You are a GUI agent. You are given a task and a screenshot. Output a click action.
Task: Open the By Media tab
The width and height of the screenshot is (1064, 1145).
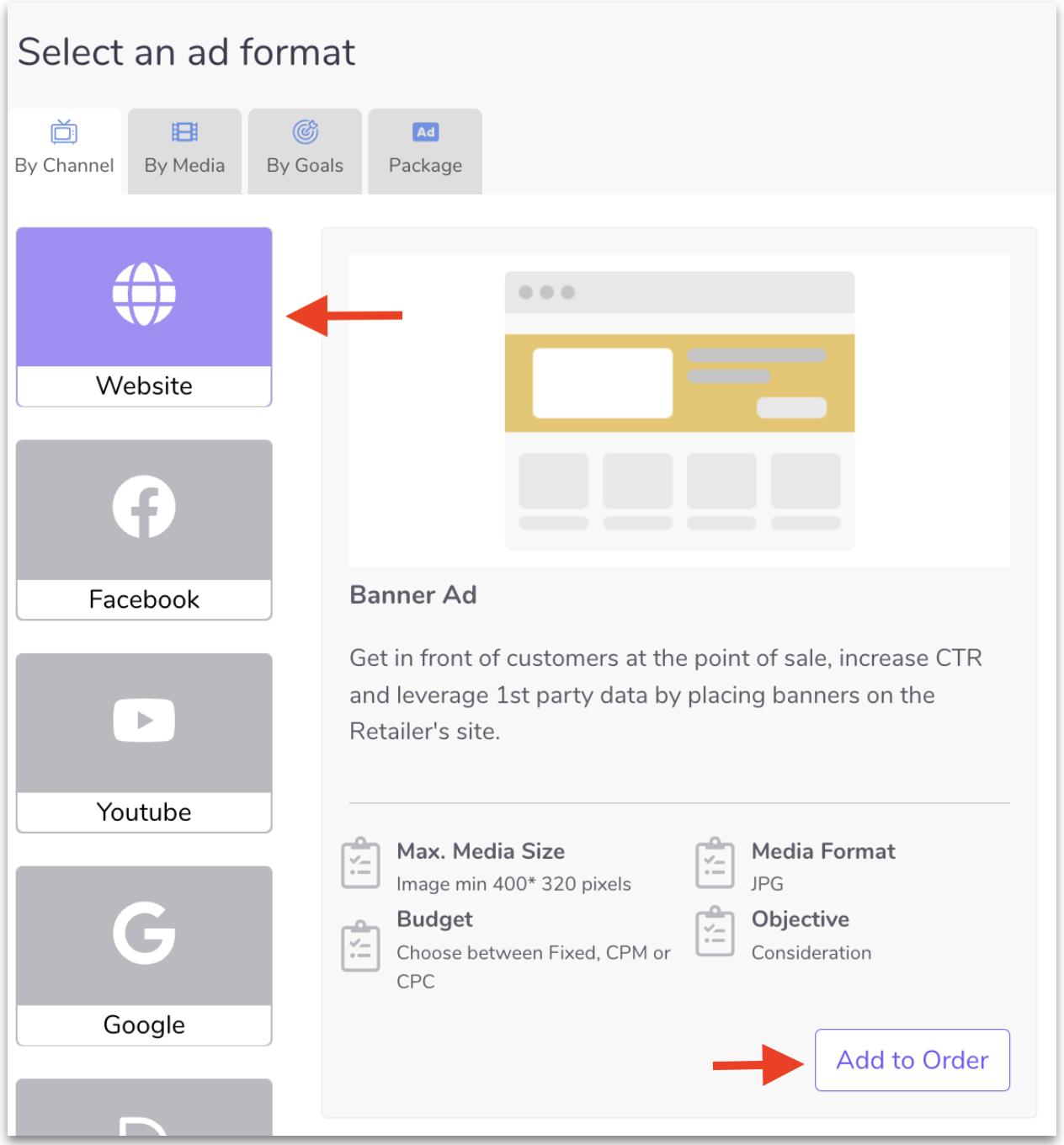click(184, 152)
